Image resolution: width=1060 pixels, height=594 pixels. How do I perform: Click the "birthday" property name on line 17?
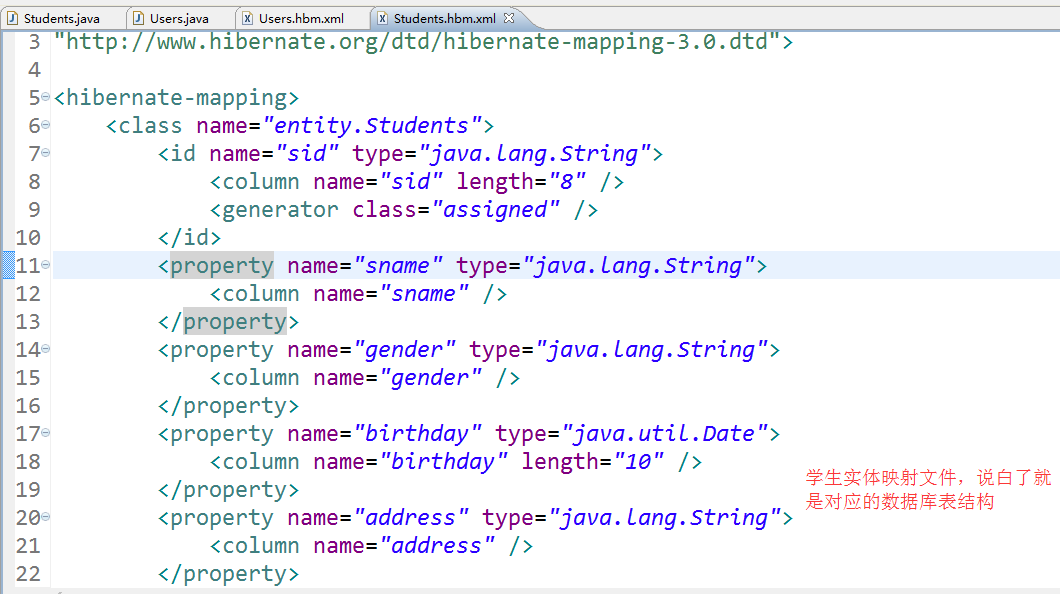tap(418, 433)
